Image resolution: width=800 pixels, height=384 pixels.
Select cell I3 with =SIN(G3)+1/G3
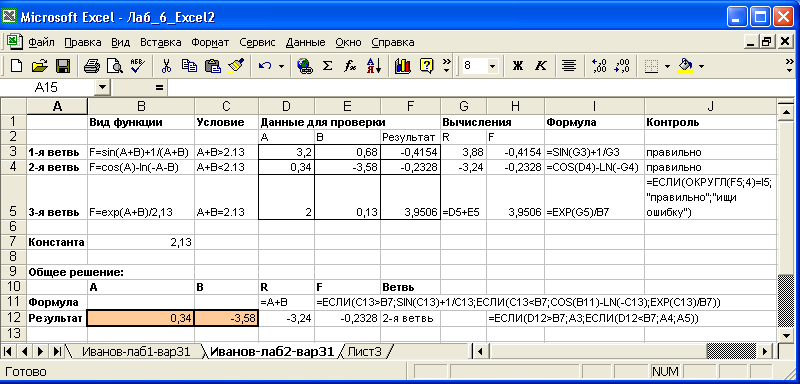[x=595, y=152]
